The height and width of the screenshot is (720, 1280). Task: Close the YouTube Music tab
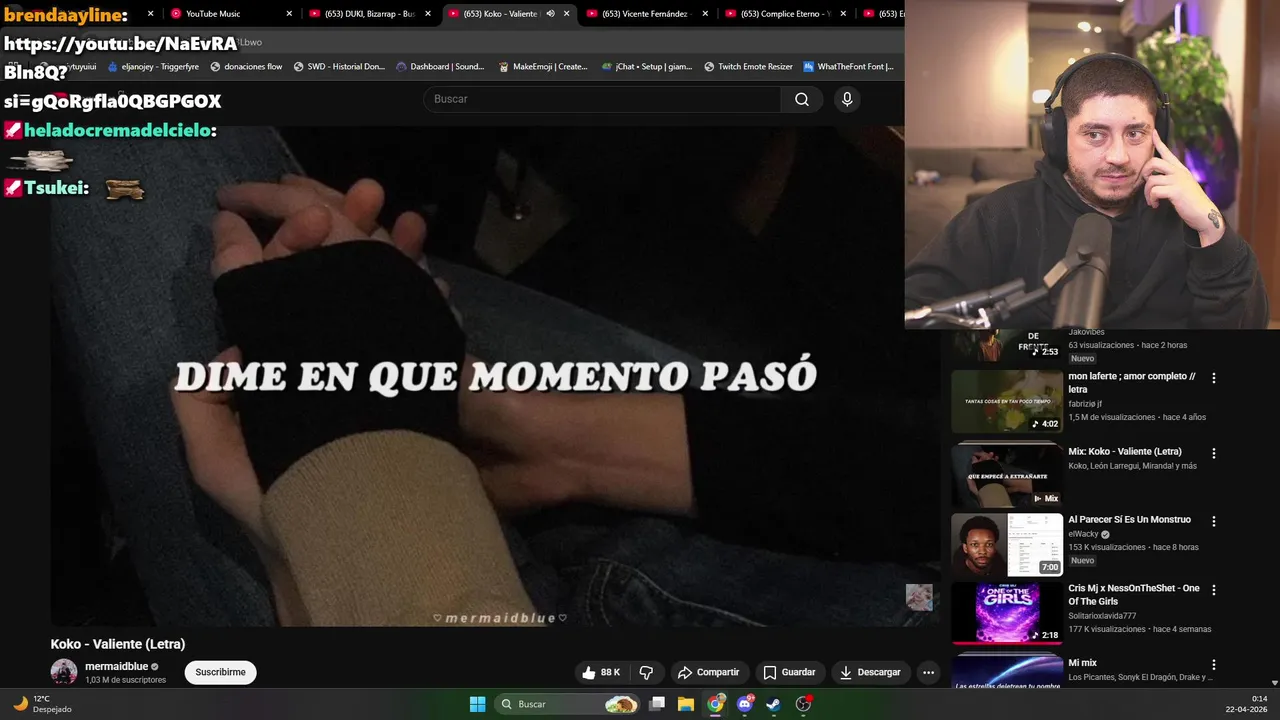coord(289,14)
